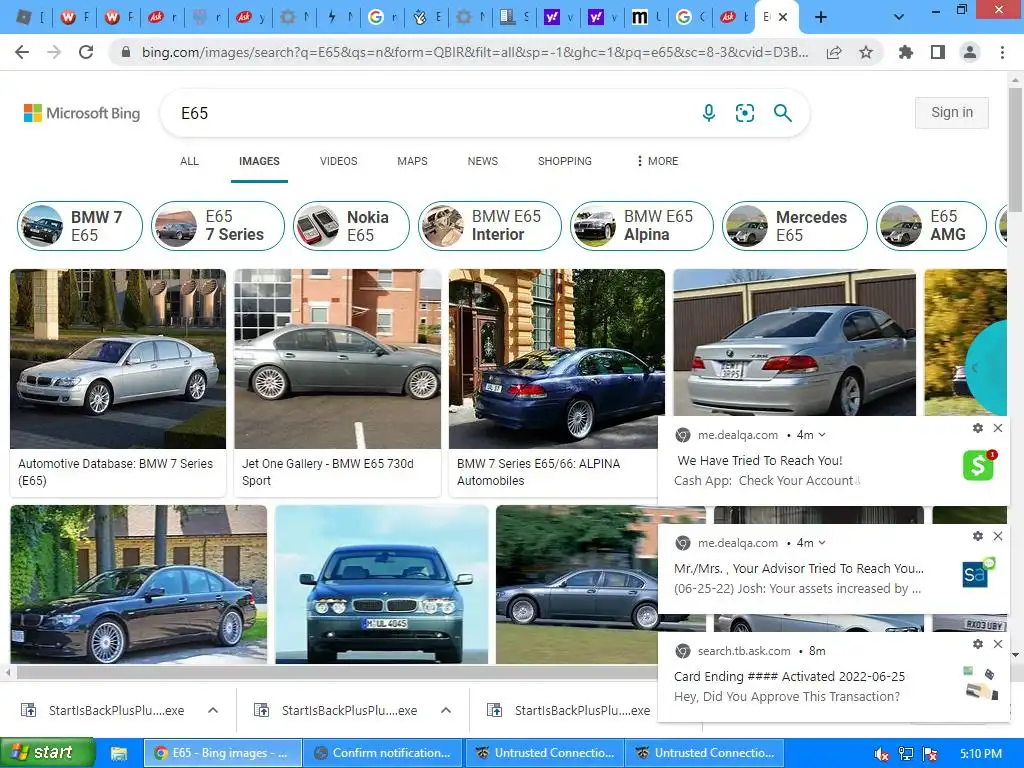
Task: Select the BMW E65 Alpina chip
Action: [x=641, y=226]
